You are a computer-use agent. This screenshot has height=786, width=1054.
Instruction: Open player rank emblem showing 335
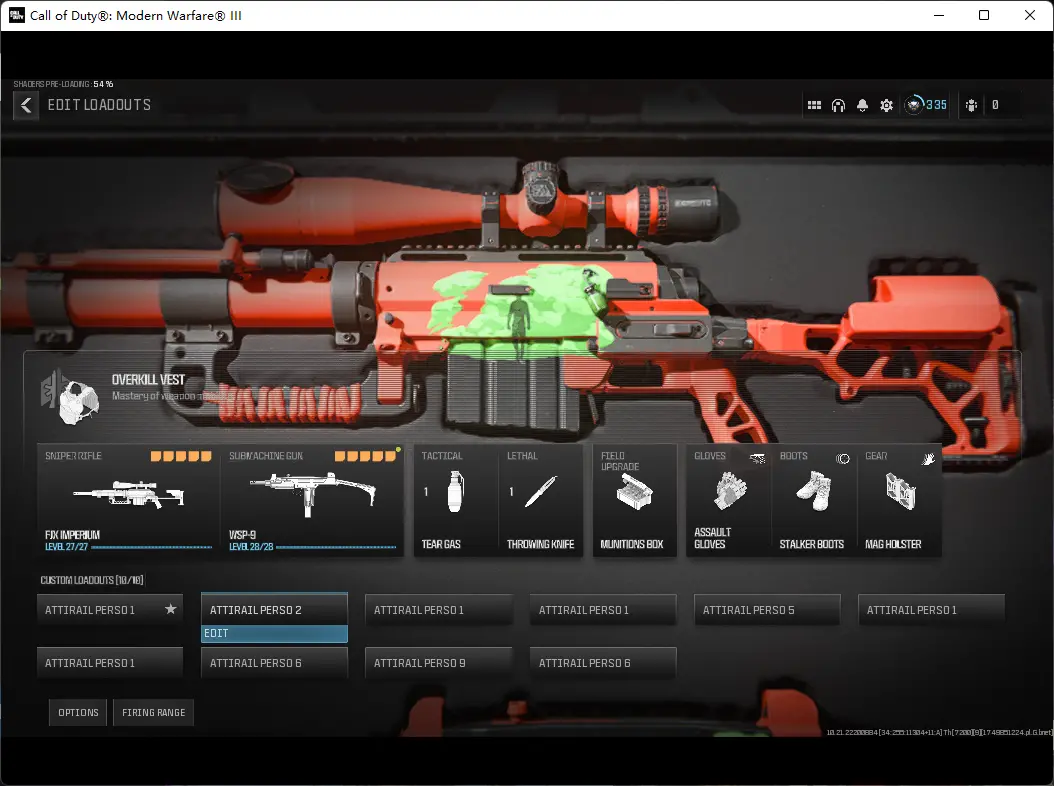point(926,105)
